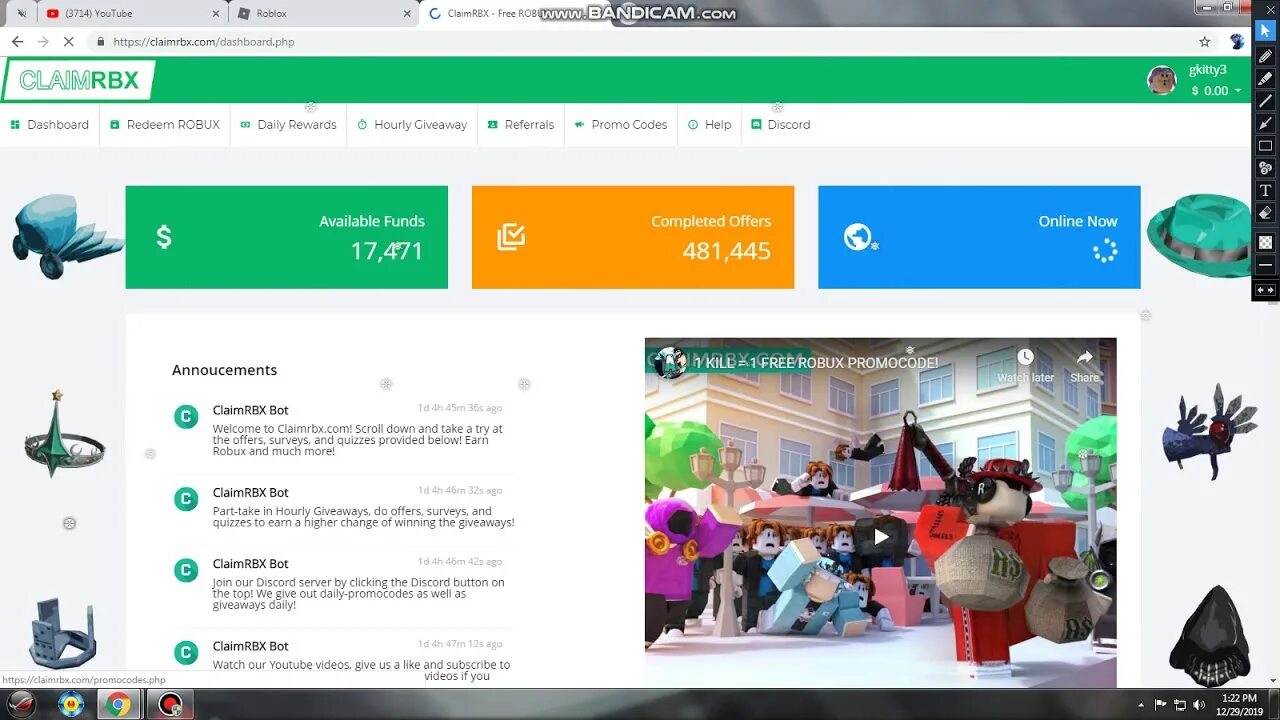Screen dimensions: 1280x720
Task: Select the Bandicam numbering stamp tool
Action: click(x=1265, y=168)
